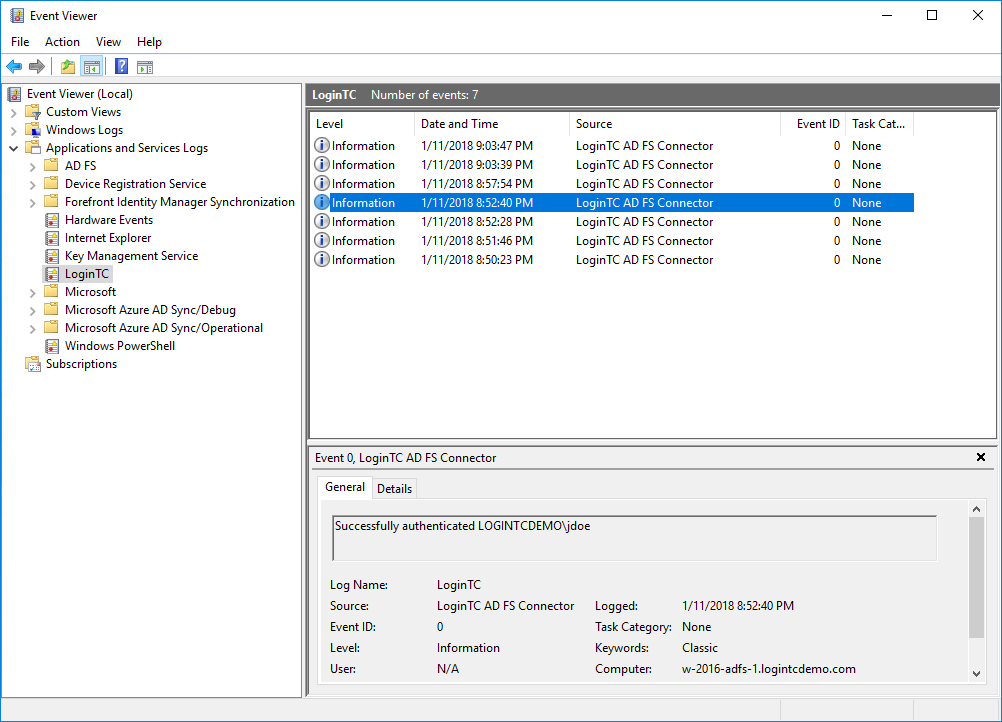1002x722 pixels.
Task: Toggle the show/hide console tree button
Action: coord(92,66)
